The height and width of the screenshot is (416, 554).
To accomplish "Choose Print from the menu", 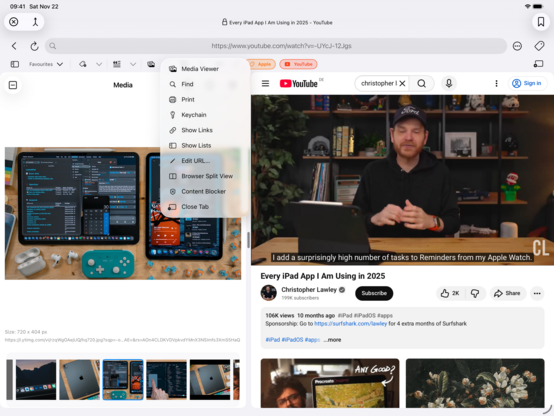I will [205, 99].
